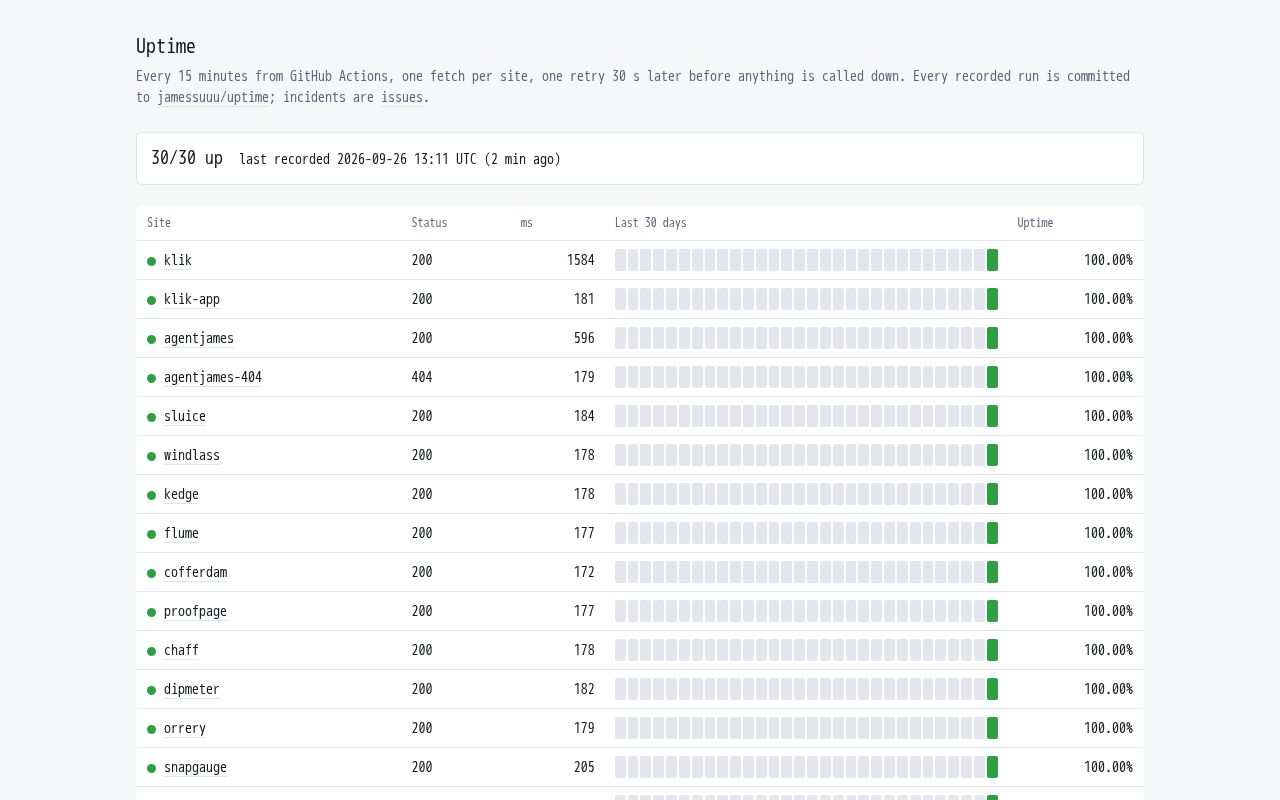Click the green latest-day bar for chaff
1280x800 pixels.
992,650
